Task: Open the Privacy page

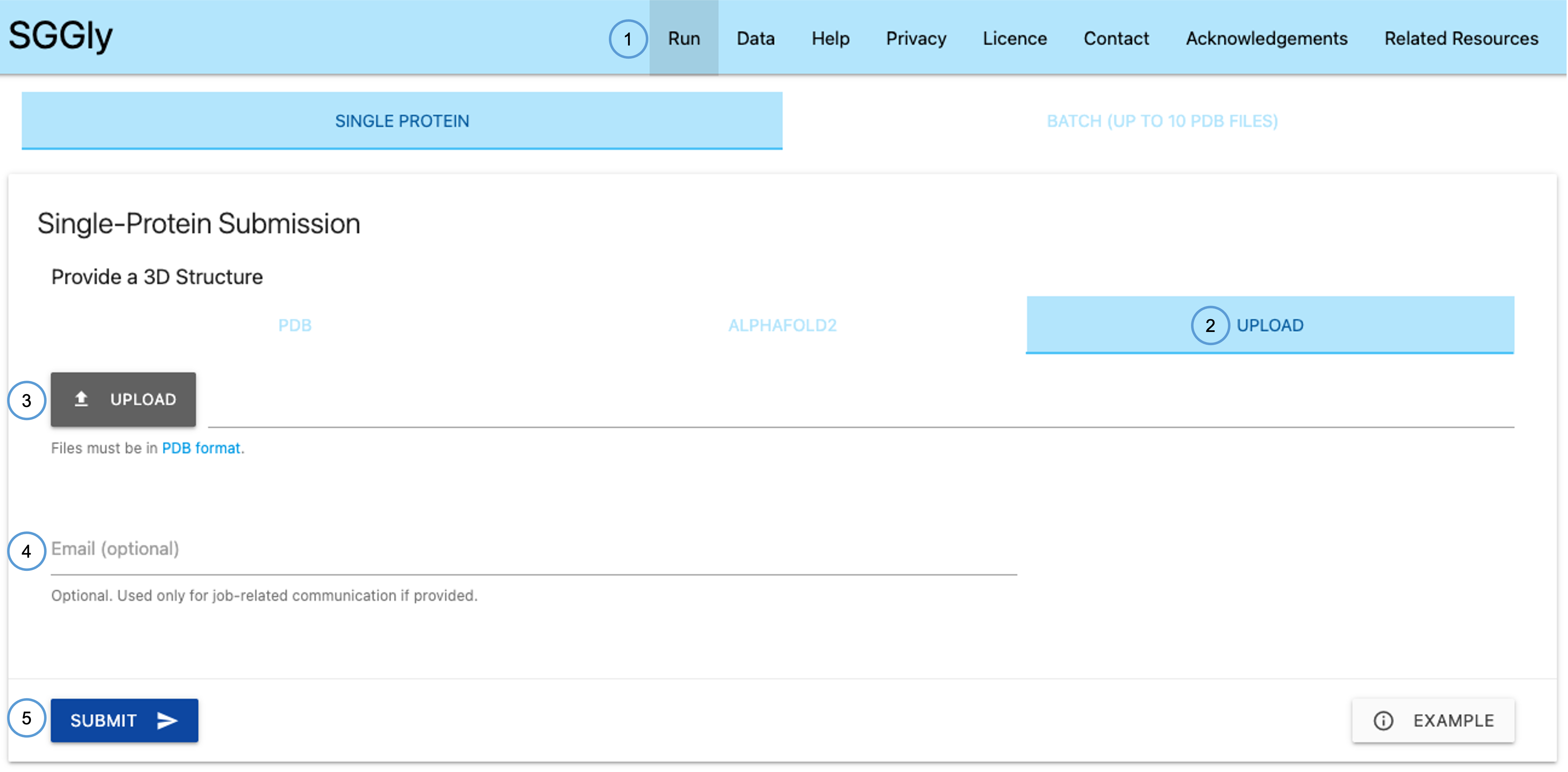Action: tap(916, 38)
